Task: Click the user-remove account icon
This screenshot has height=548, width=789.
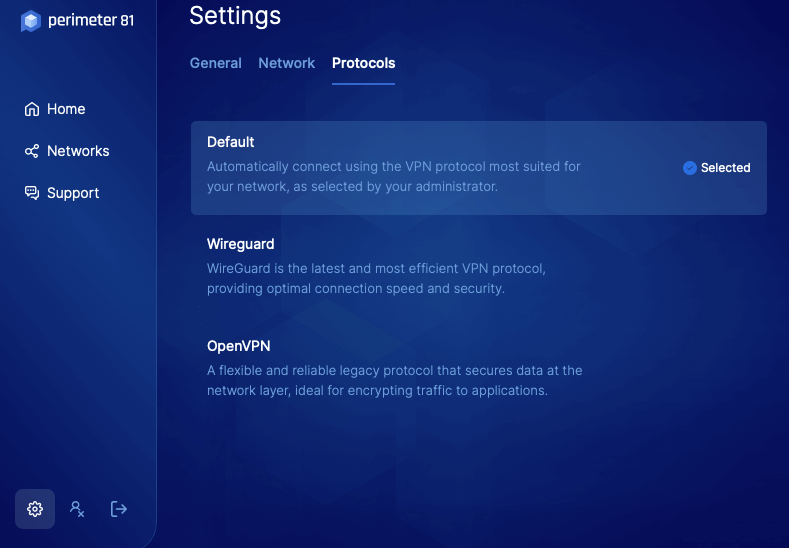Action: tap(77, 509)
